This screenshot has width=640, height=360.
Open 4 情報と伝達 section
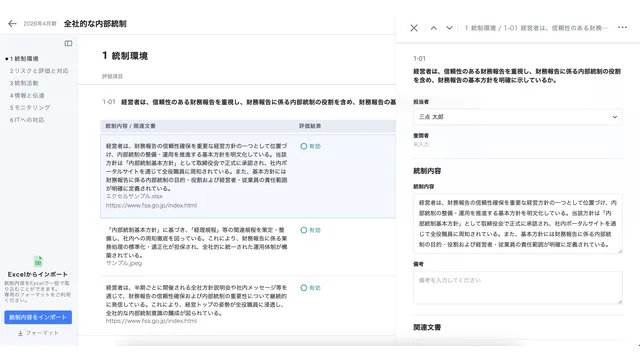click(27, 96)
